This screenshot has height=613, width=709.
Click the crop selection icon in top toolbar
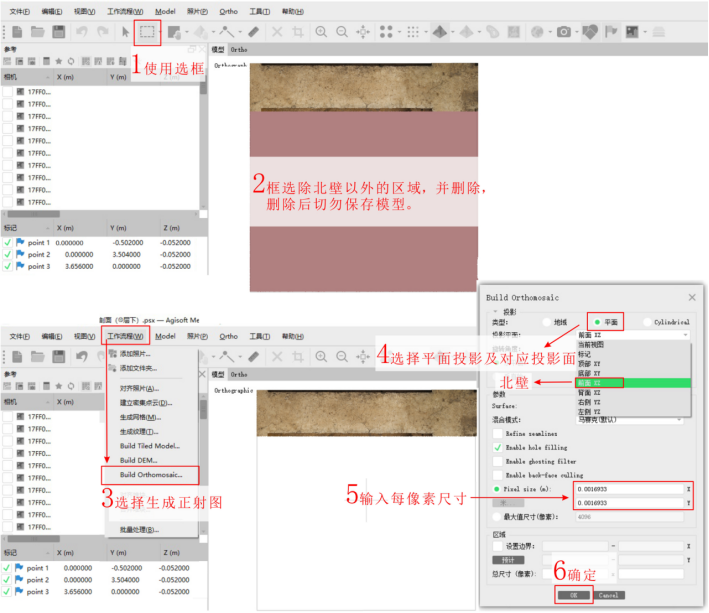point(298,32)
